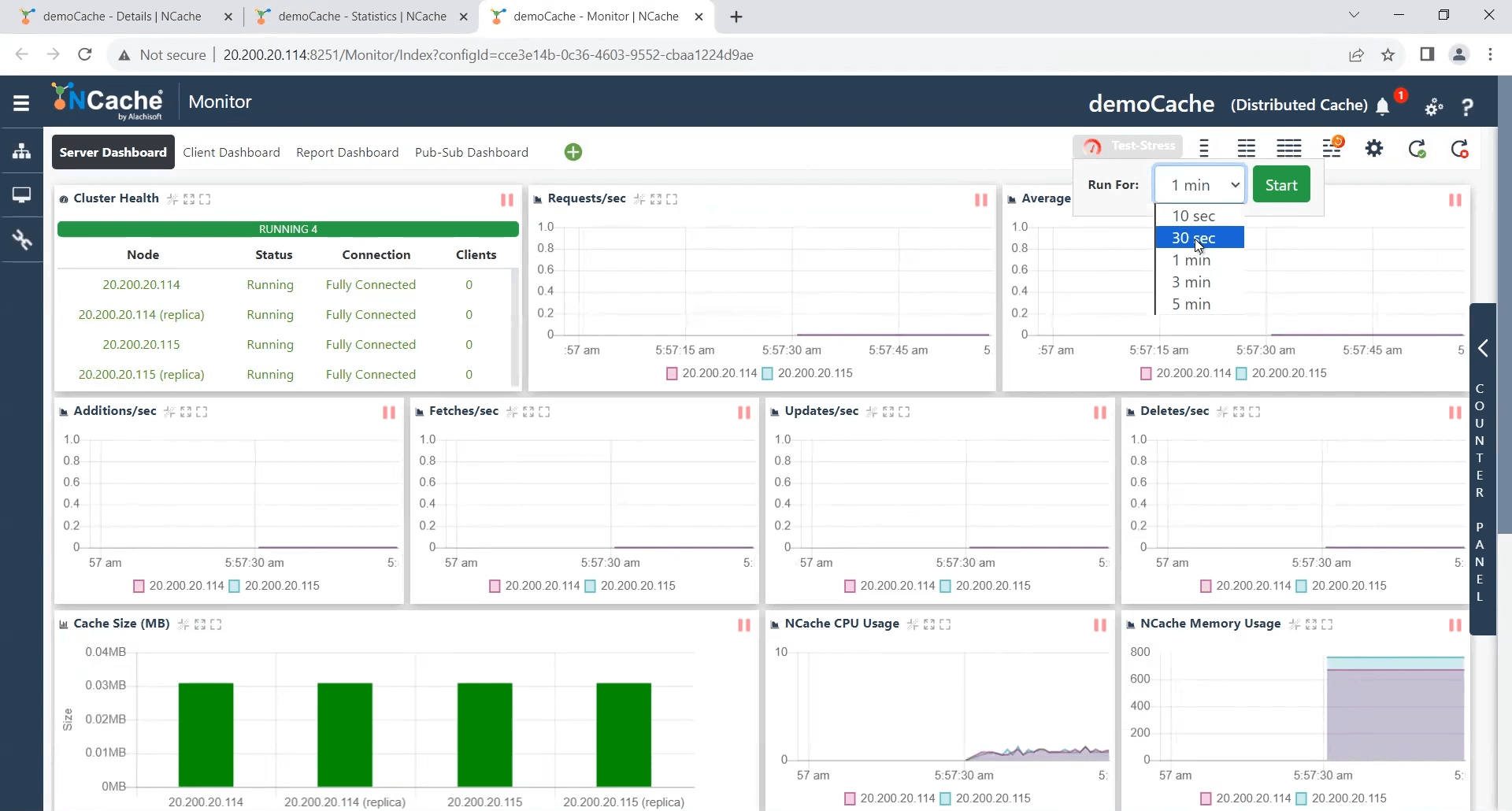The width and height of the screenshot is (1512, 811).
Task: Switch to three-column dashboard layout
Action: point(1289,148)
